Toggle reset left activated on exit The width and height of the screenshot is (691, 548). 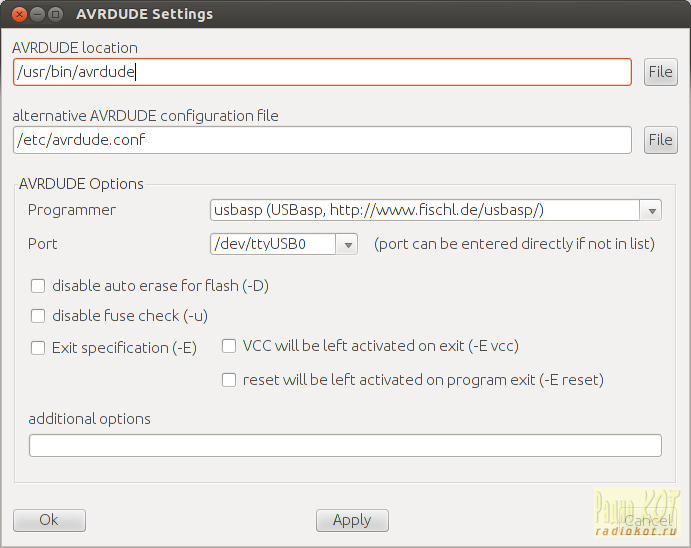pyautogui.click(x=229, y=380)
